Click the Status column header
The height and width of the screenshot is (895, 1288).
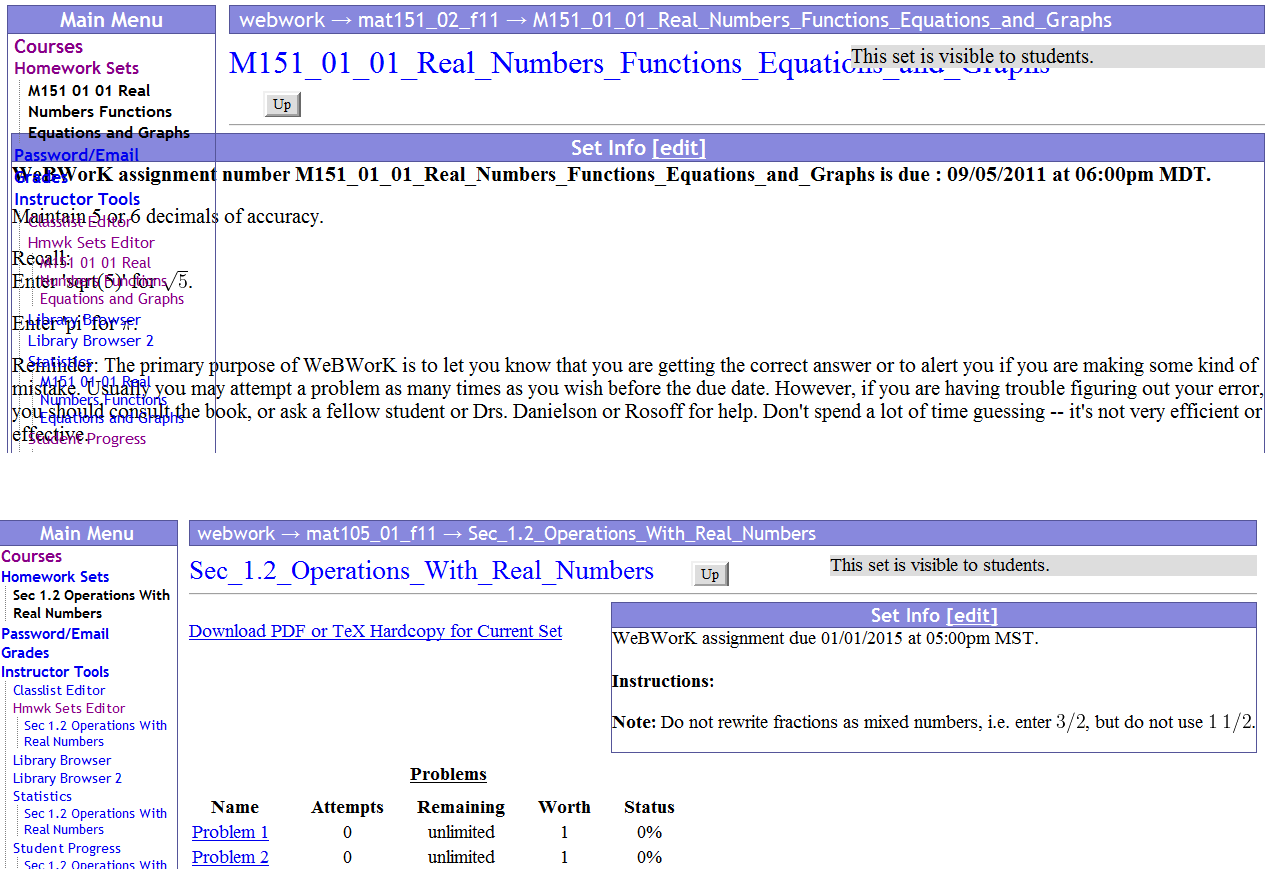649,807
